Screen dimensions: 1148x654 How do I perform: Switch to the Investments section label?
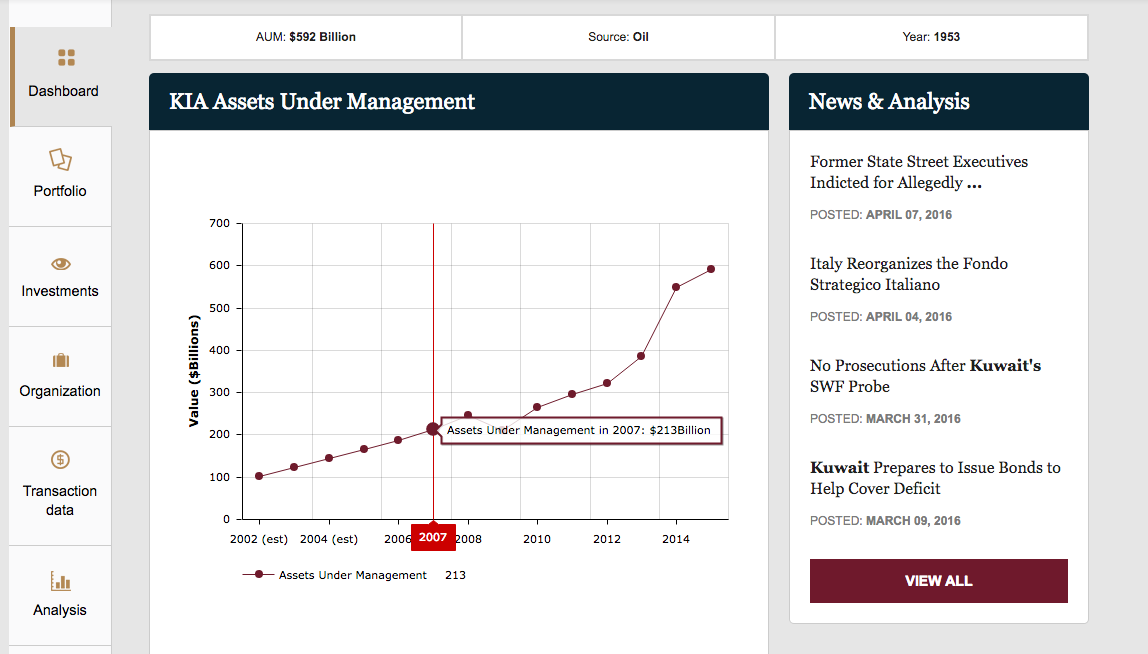tap(60, 291)
